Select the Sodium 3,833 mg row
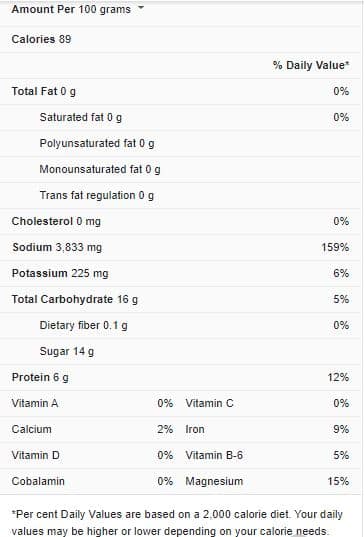This screenshot has height=537, width=364. [180, 248]
